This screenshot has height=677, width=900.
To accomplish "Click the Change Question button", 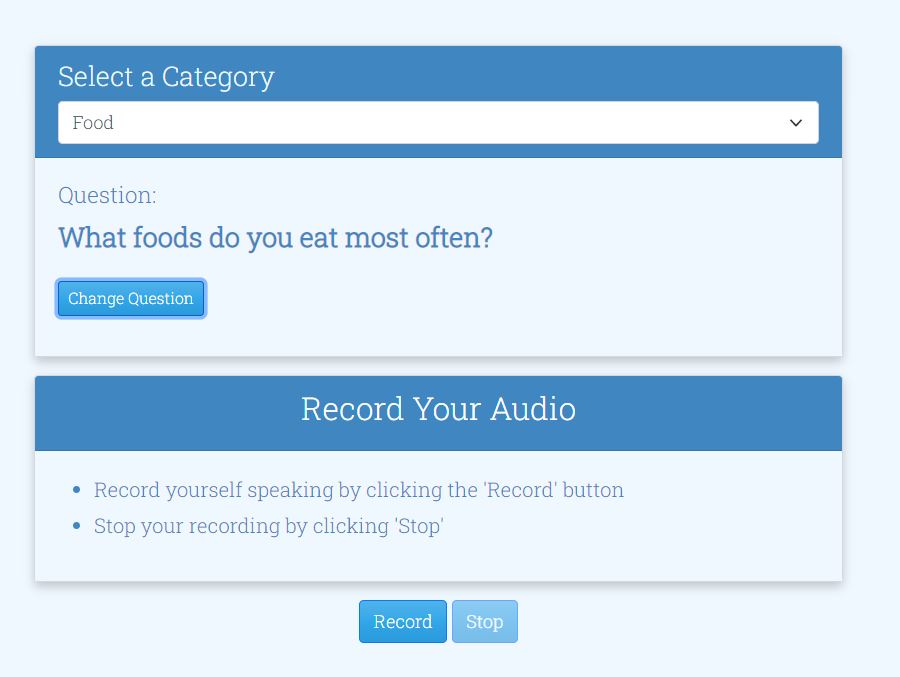I will (131, 299).
